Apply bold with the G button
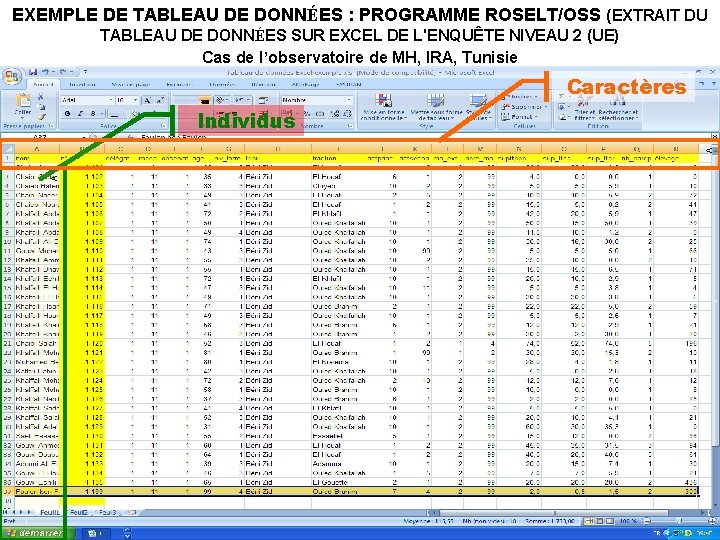720x540 pixels. pyautogui.click(x=68, y=113)
